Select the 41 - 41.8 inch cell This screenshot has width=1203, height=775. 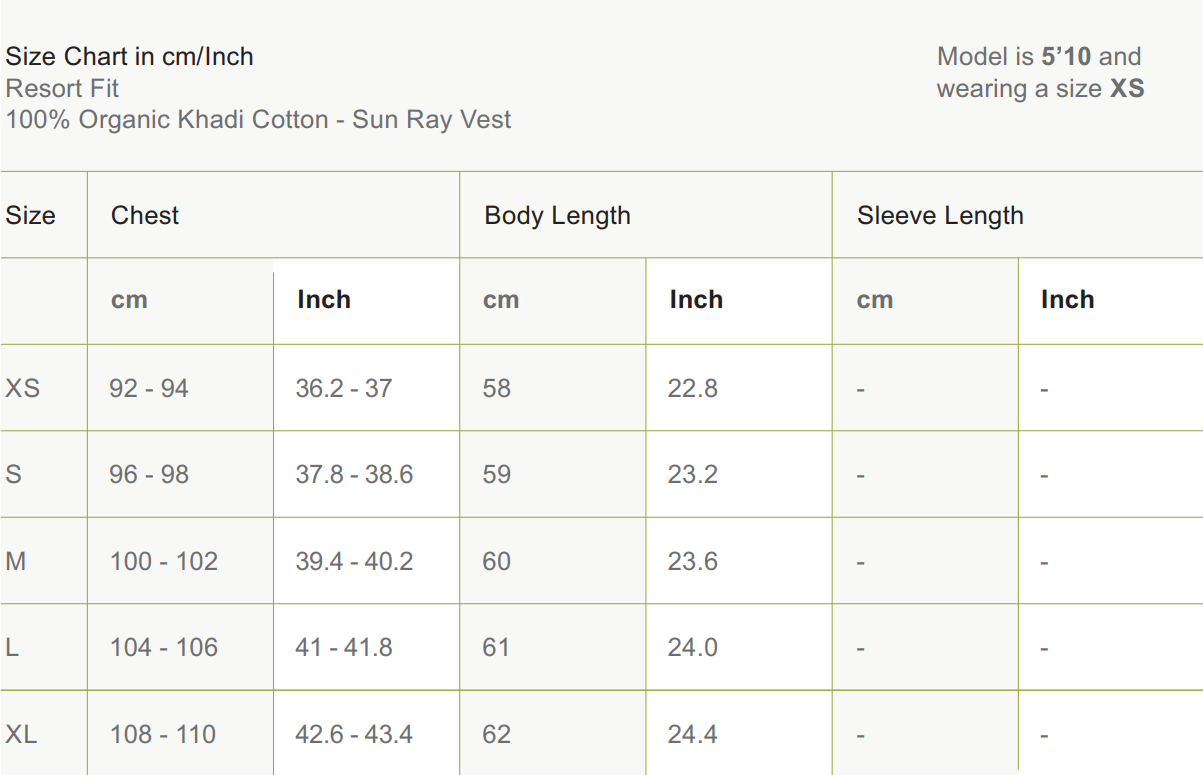tap(344, 647)
